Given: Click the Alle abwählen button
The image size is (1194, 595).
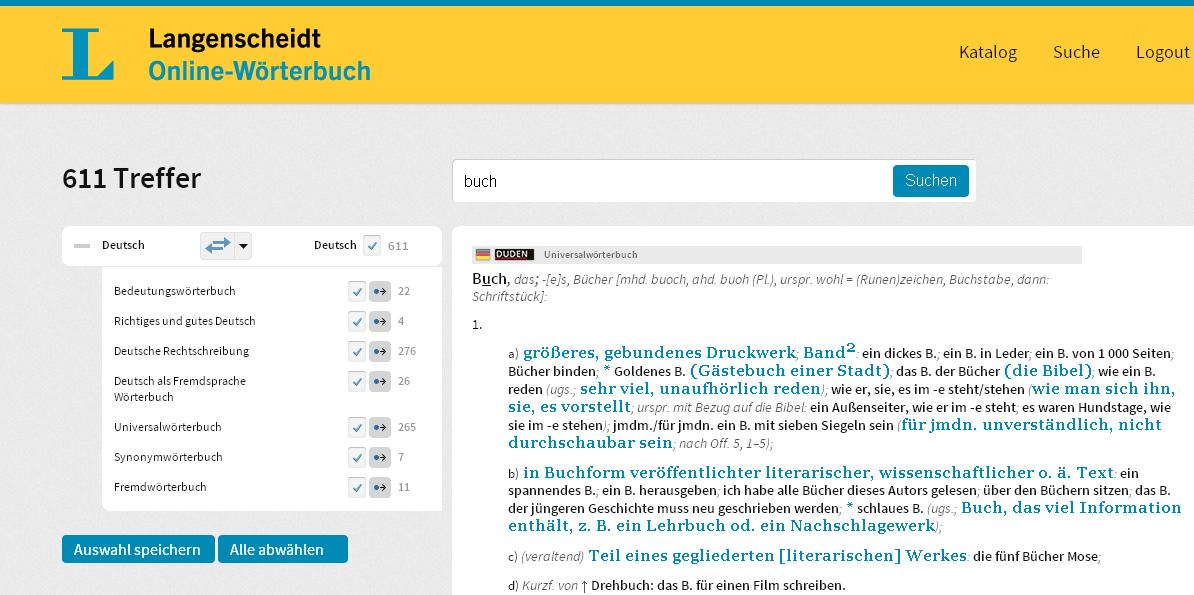Looking at the screenshot, I should coord(283,549).
